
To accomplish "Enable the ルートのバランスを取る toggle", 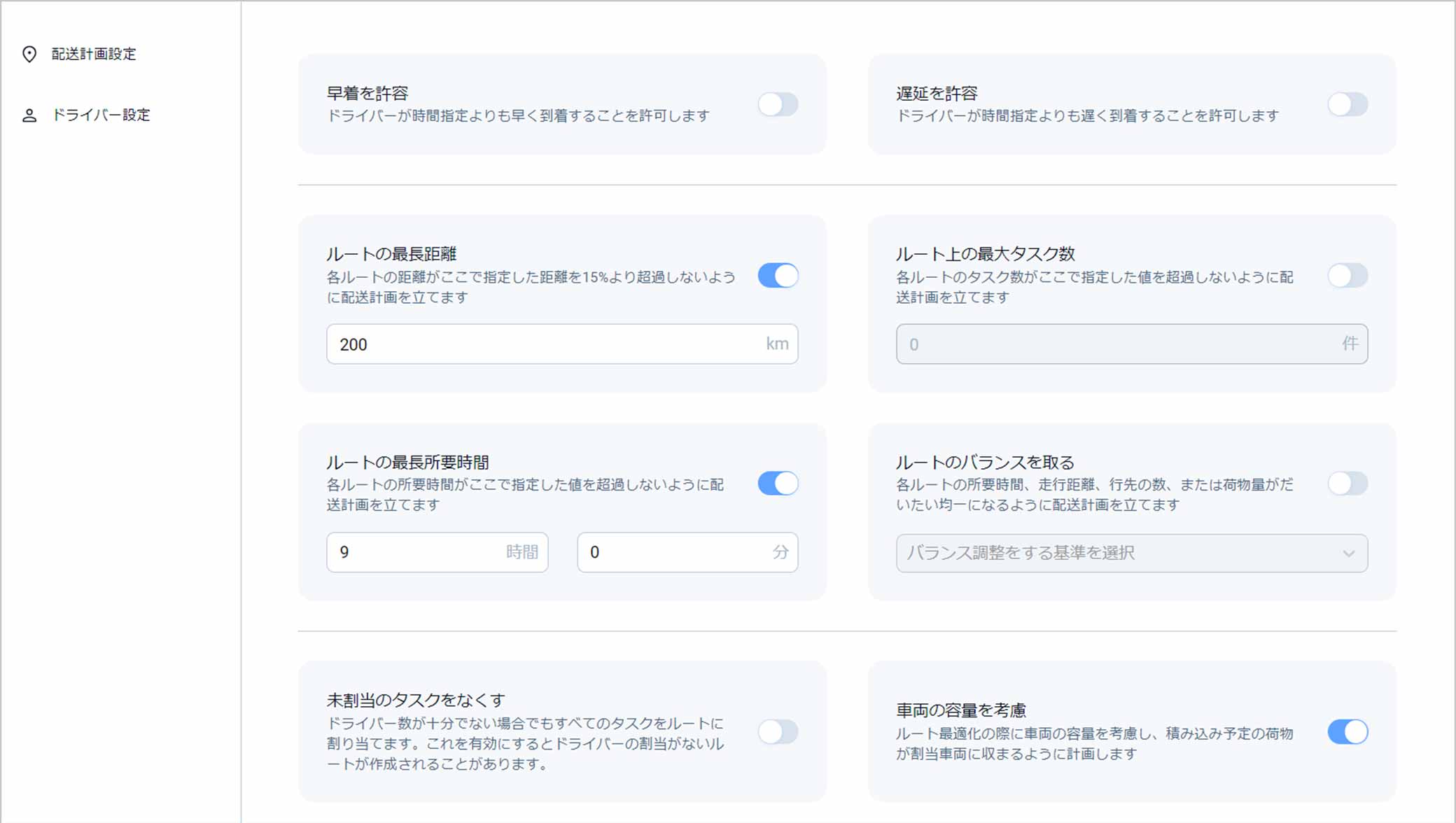I will [x=1347, y=484].
